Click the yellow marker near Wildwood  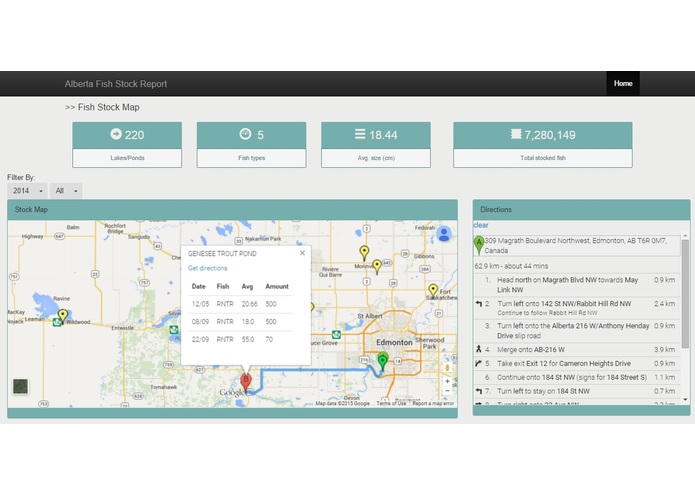point(63,316)
